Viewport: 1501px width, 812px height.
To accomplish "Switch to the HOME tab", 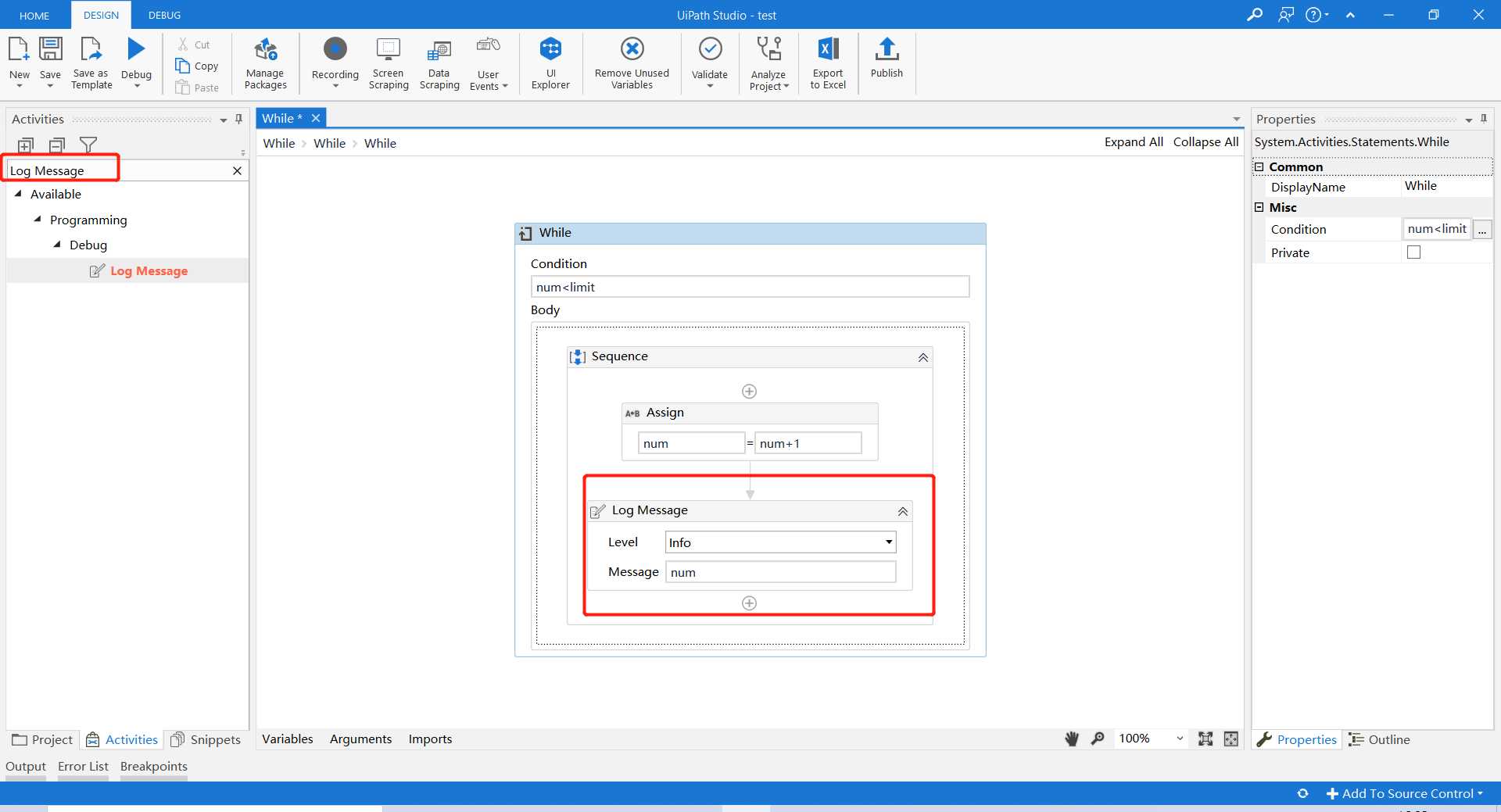I will click(34, 16).
